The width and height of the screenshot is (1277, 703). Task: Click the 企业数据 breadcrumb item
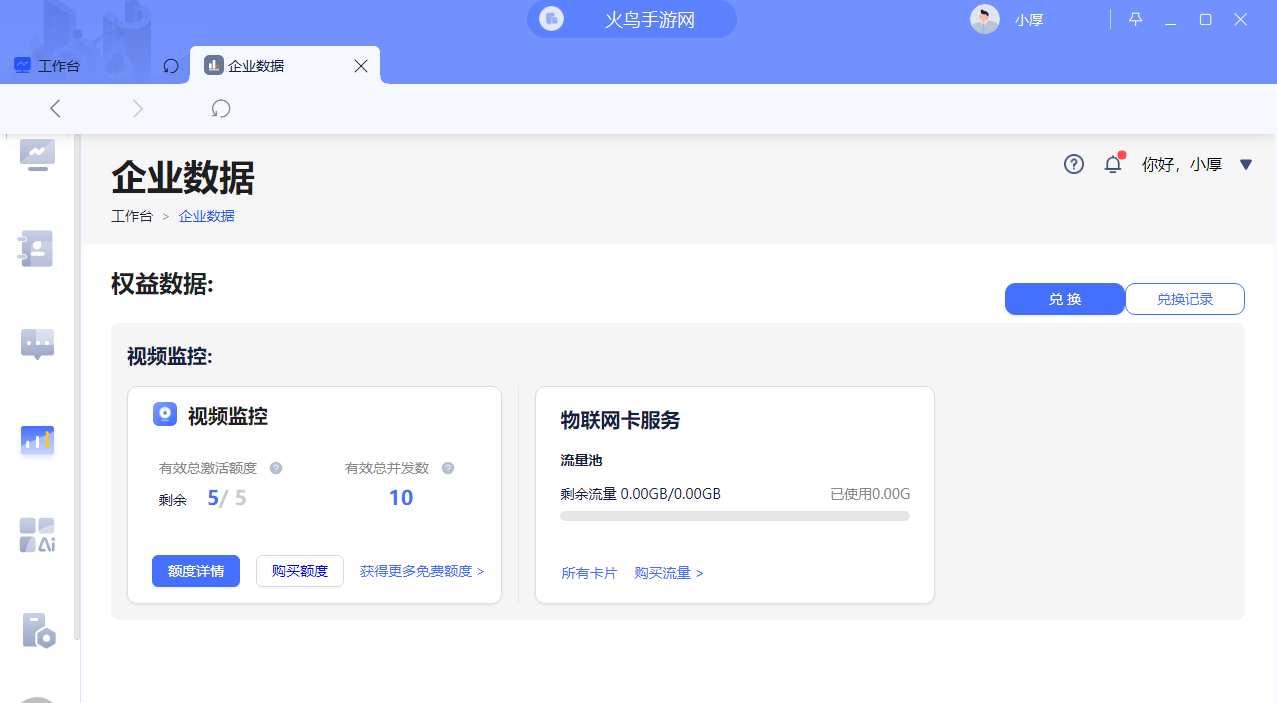point(207,216)
